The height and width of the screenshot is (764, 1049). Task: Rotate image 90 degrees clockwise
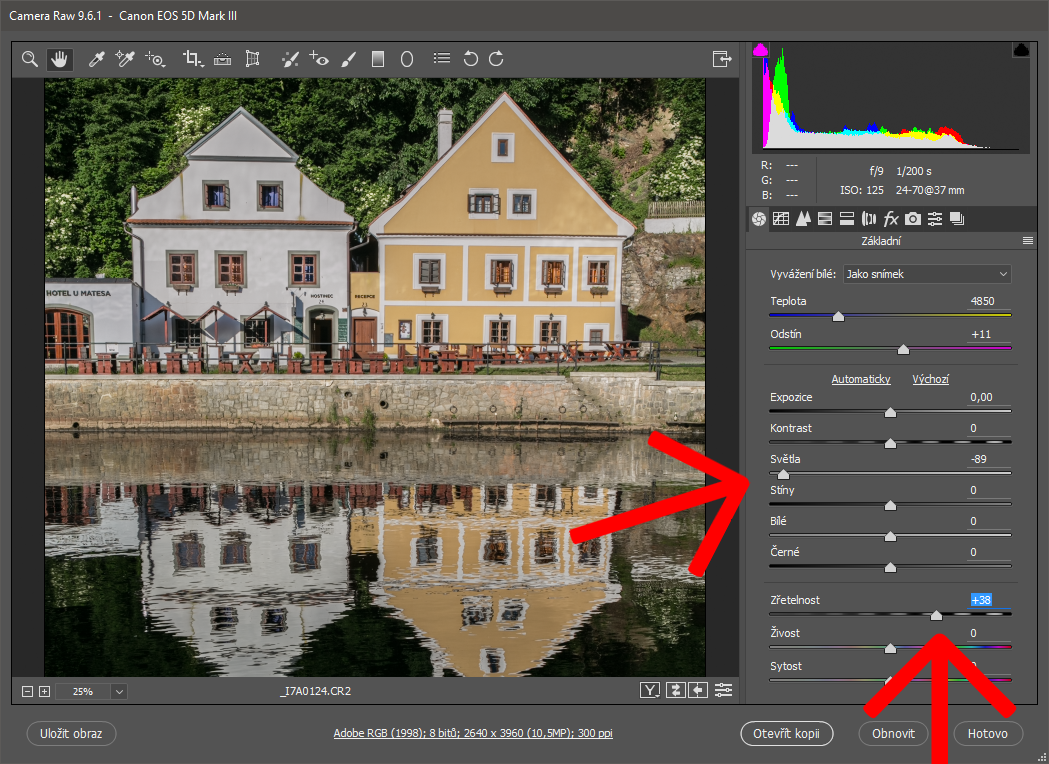[496, 59]
